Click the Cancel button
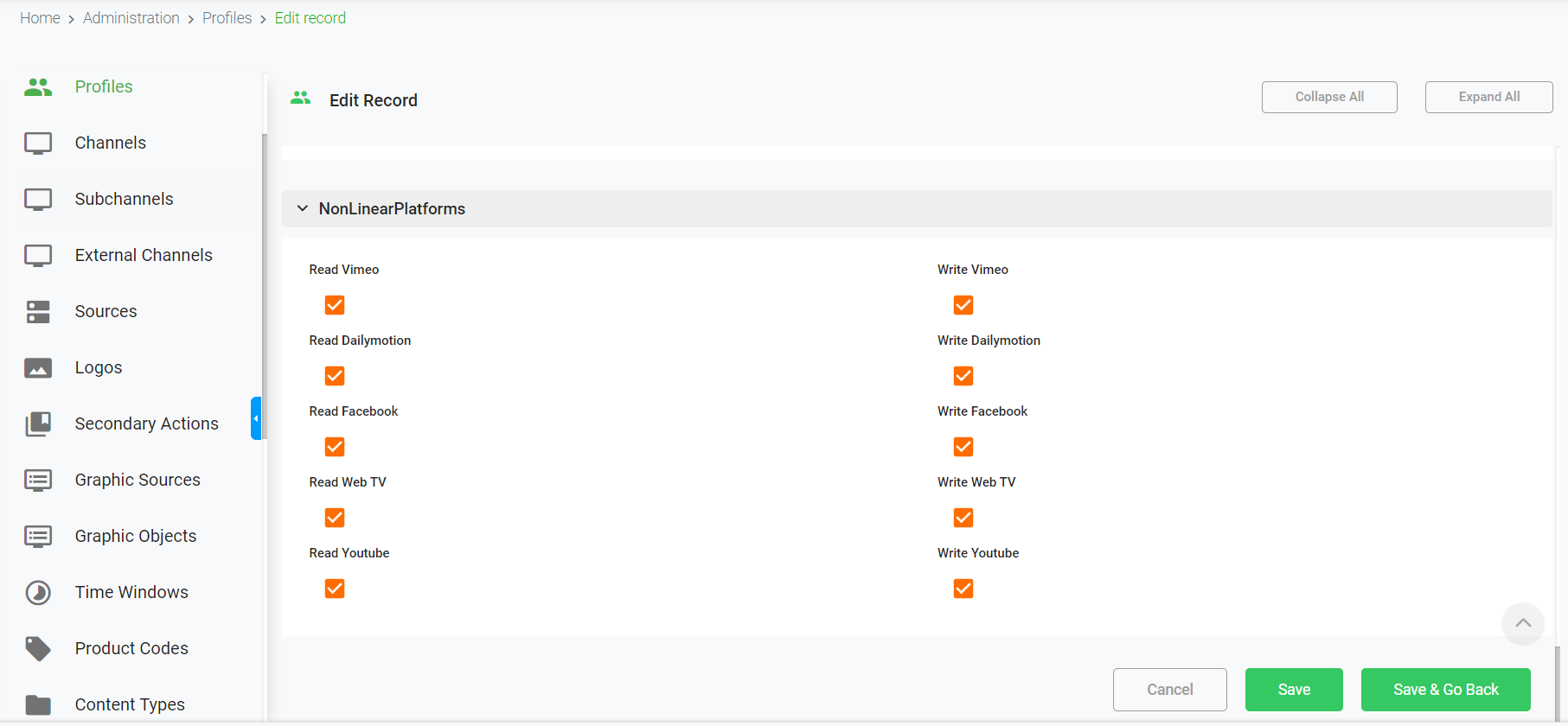 pos(1170,690)
